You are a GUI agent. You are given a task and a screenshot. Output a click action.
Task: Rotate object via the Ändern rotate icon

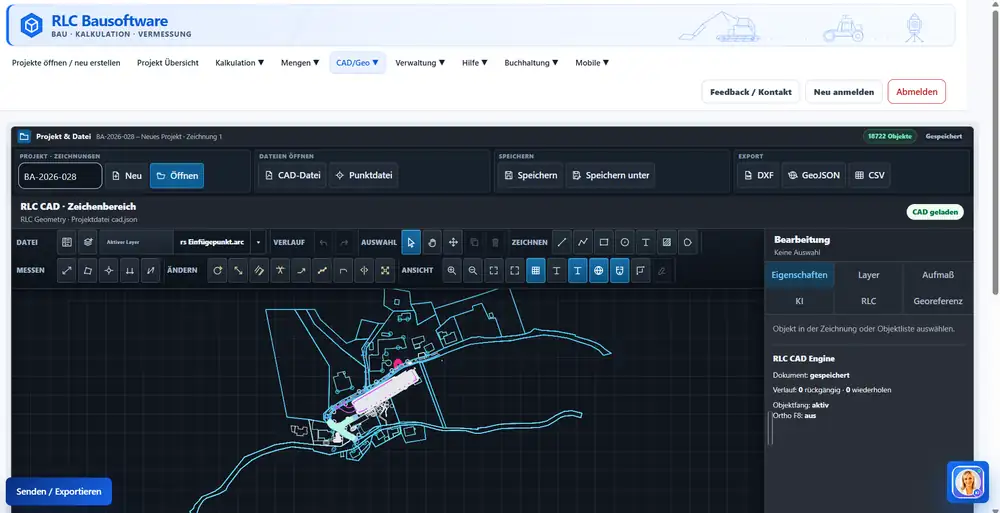[217, 271]
